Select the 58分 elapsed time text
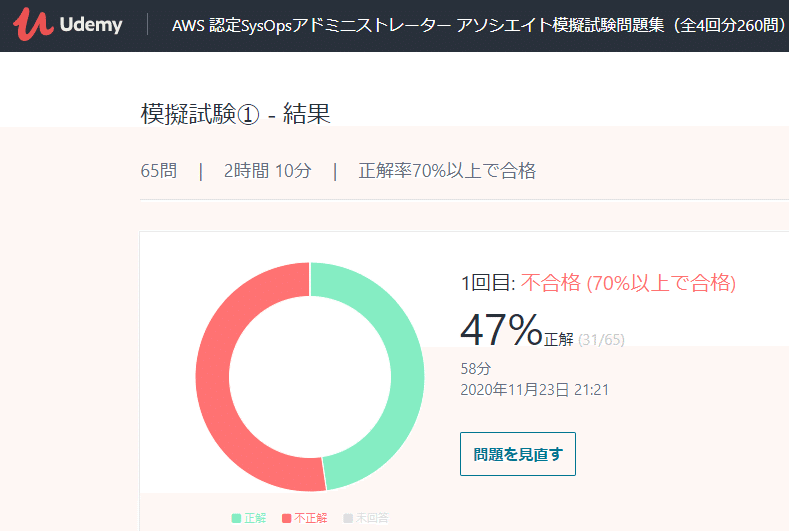789x531 pixels. (x=476, y=368)
